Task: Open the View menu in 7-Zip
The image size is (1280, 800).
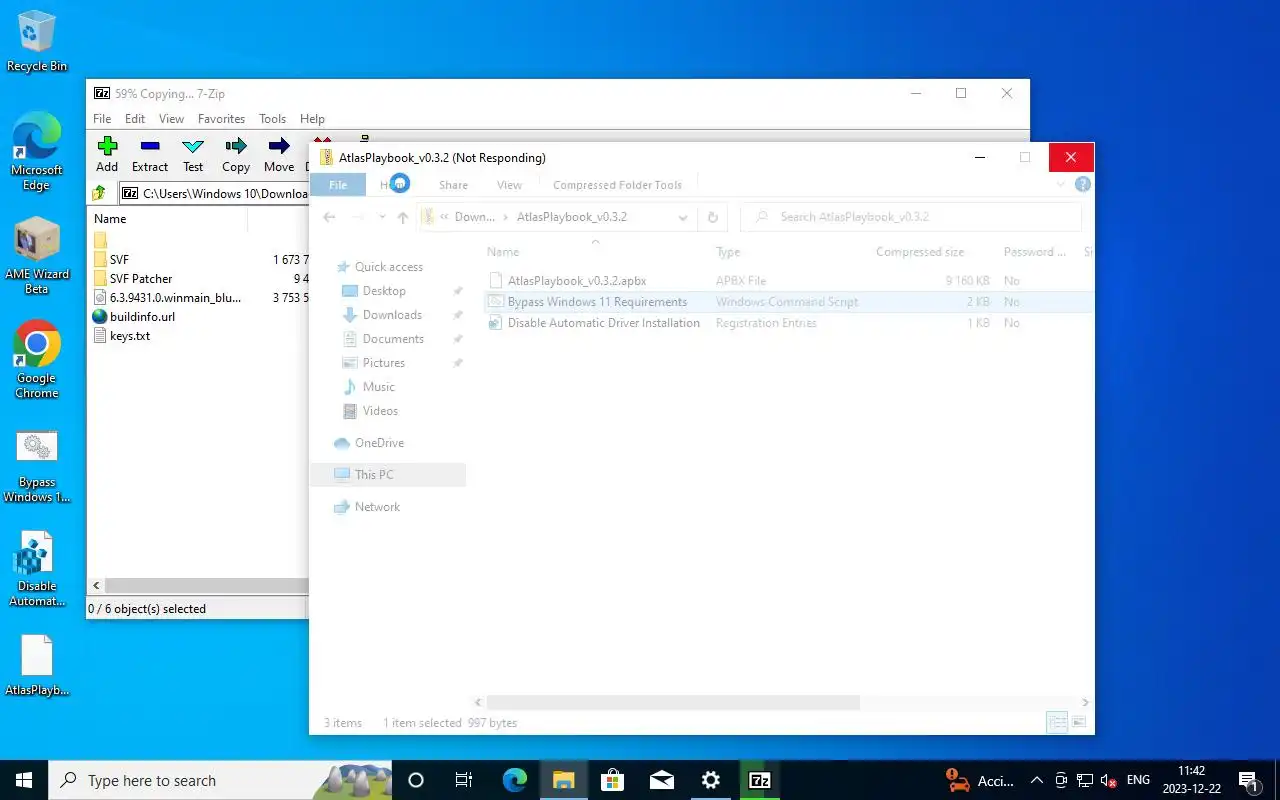Action: (171, 118)
